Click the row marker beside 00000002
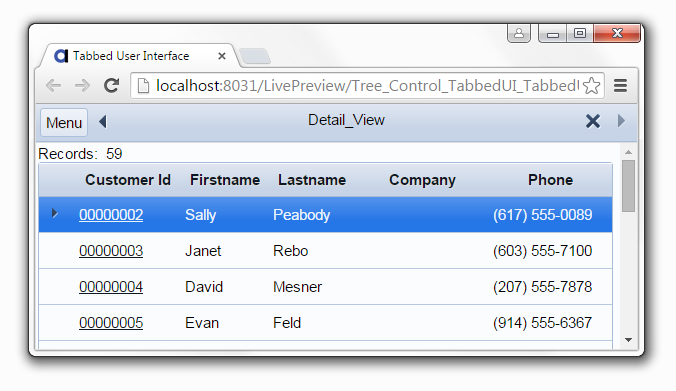 (x=55, y=213)
